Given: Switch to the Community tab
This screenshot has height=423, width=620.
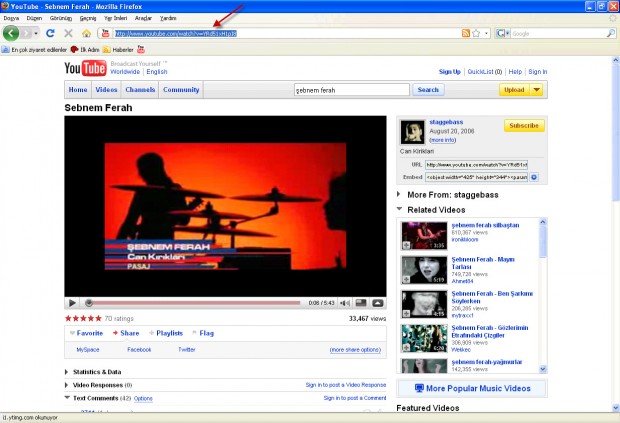Looking at the screenshot, I should pos(181,90).
